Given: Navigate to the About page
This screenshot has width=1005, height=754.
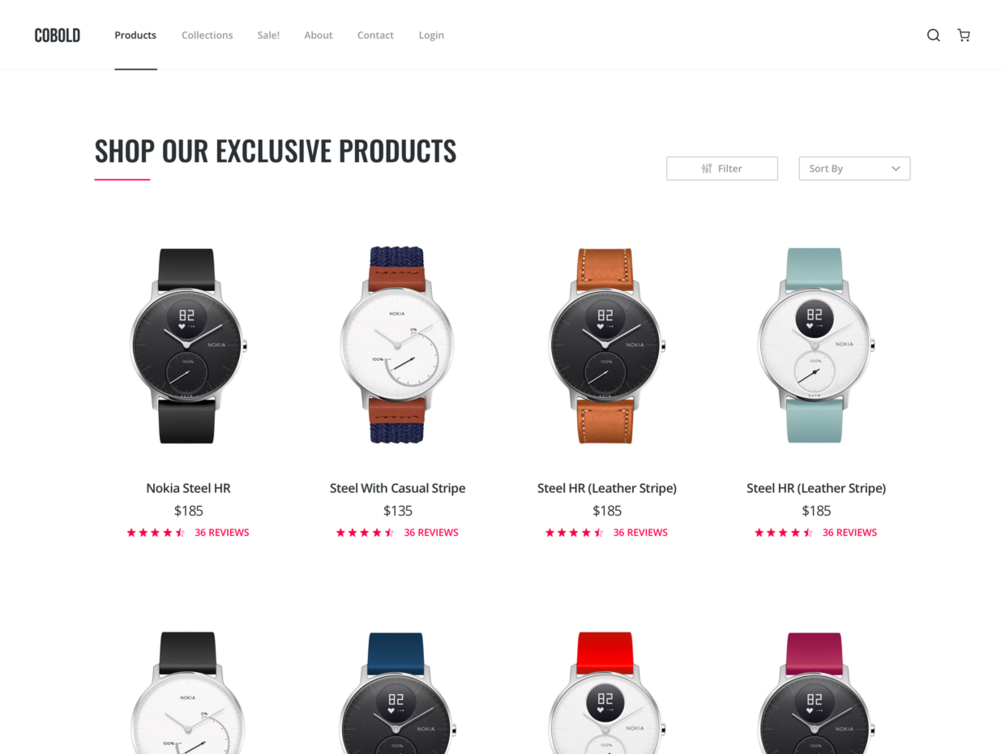Looking at the screenshot, I should [x=319, y=35].
